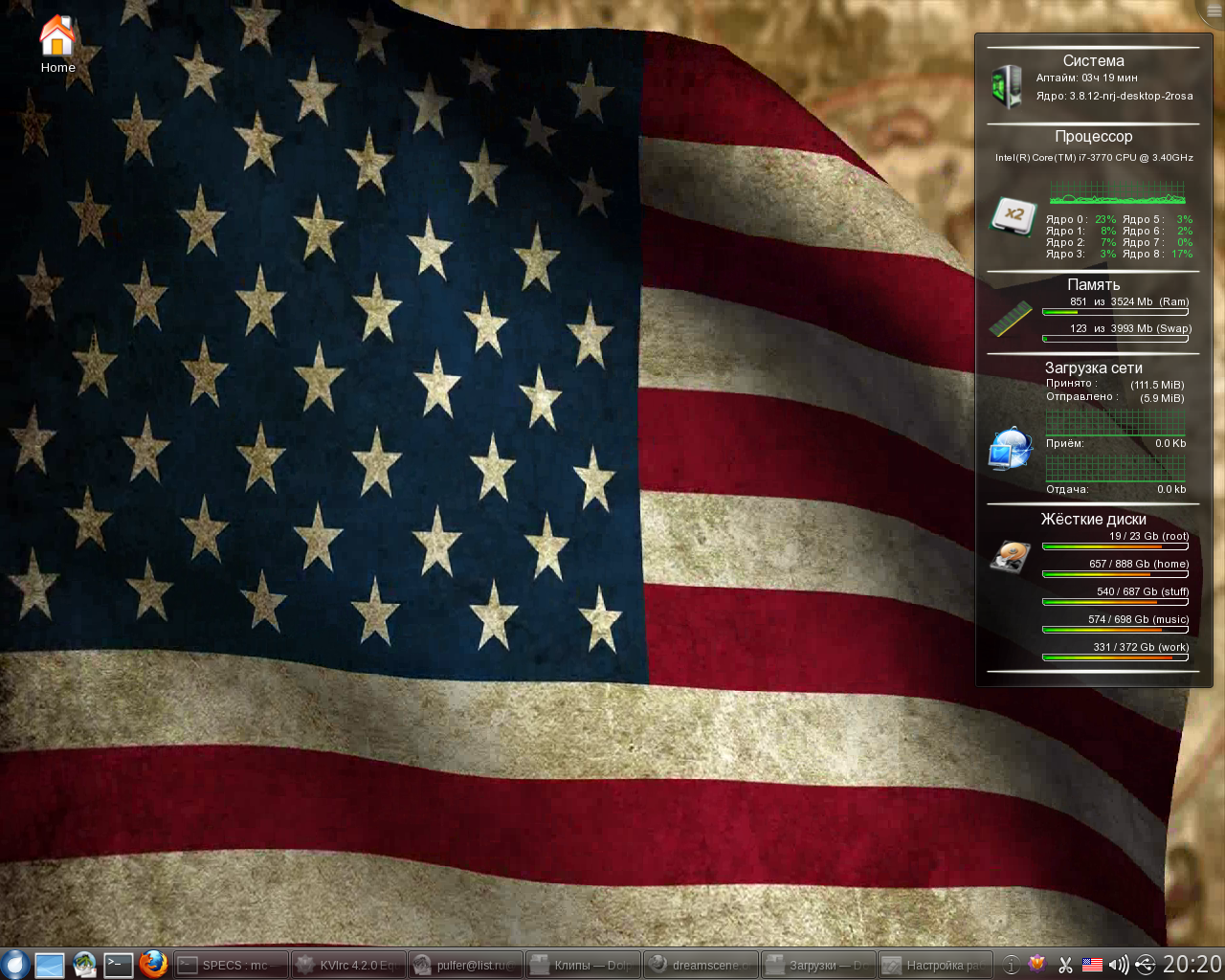Click the Процессор heading

click(x=1094, y=137)
